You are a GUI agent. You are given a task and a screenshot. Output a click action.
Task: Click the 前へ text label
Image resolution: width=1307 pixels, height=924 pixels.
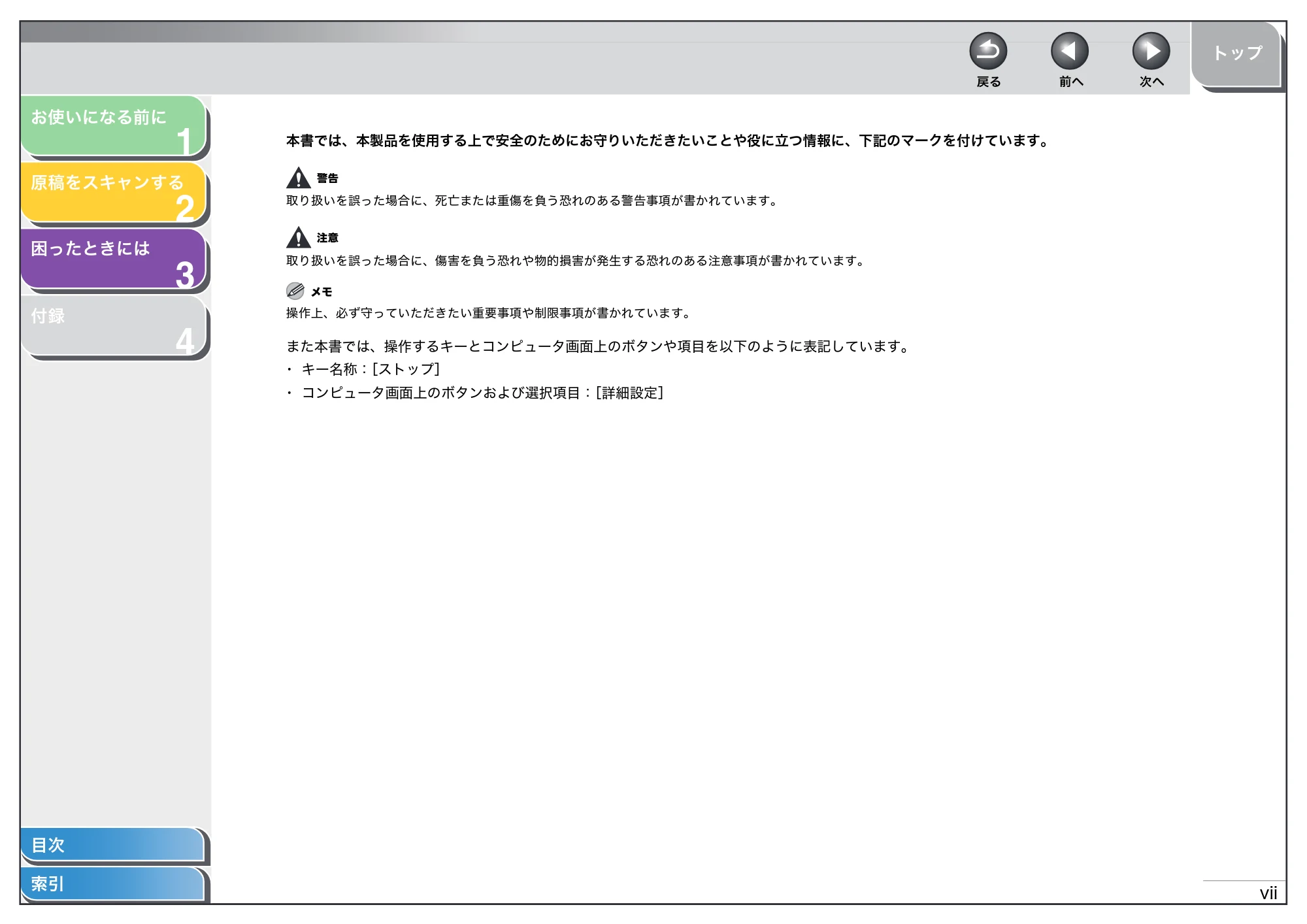[1071, 82]
